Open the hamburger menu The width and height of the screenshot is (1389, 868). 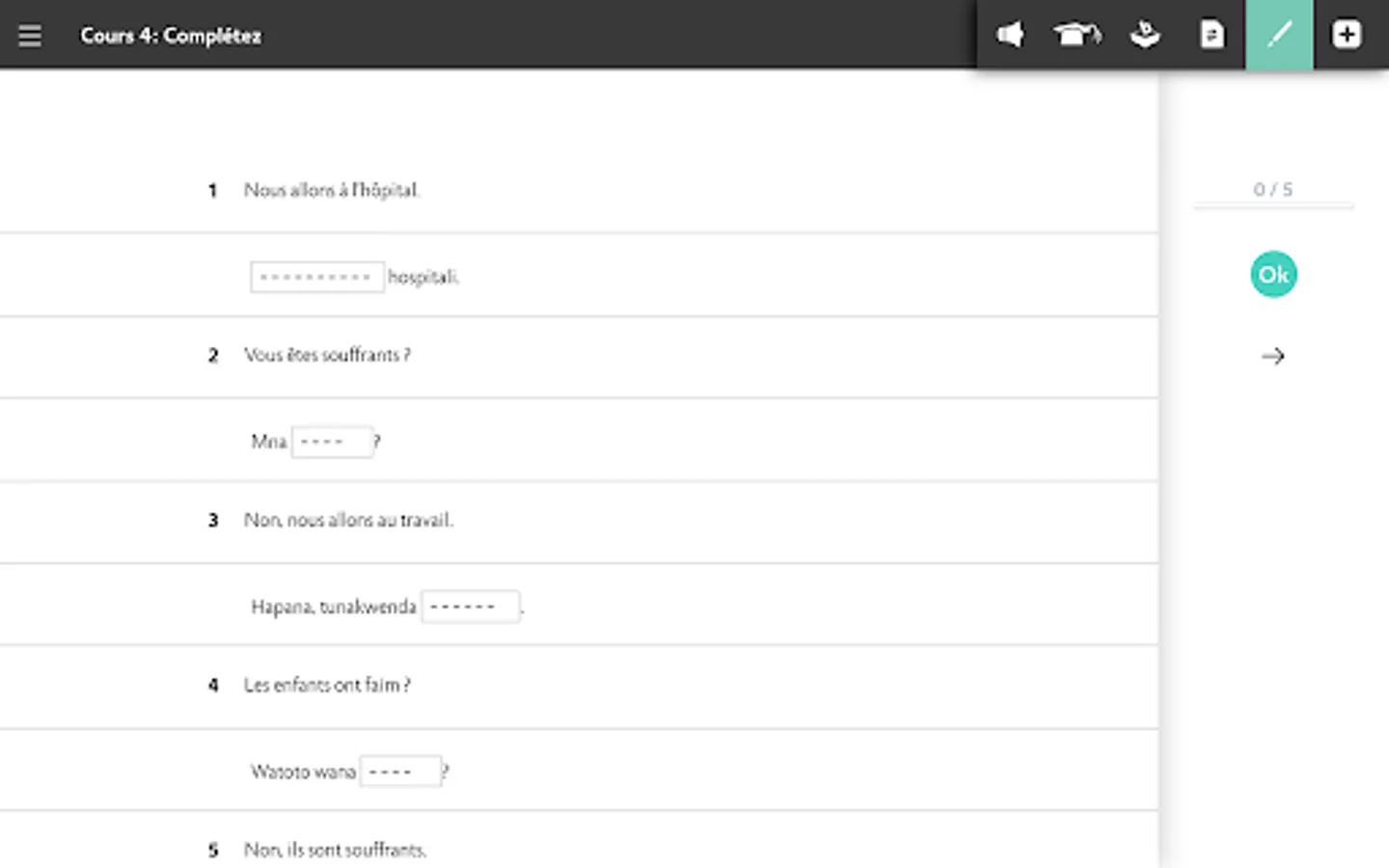click(30, 36)
